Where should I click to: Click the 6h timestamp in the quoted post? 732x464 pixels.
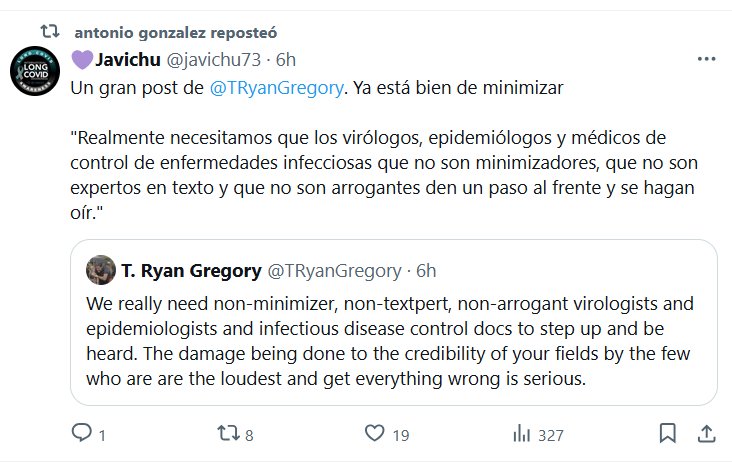[x=426, y=270]
